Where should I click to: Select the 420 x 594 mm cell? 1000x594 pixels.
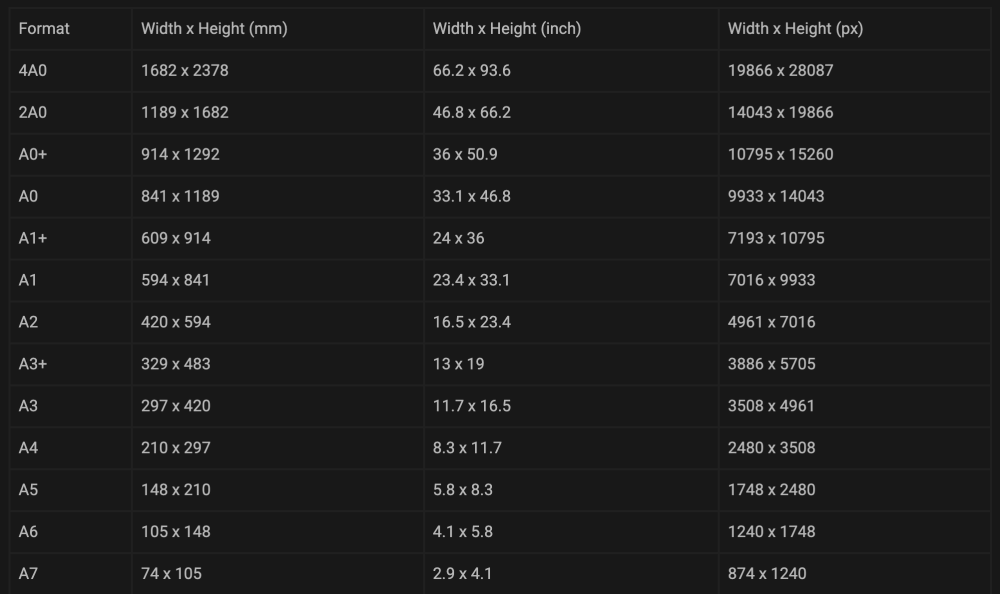pyautogui.click(x=176, y=322)
